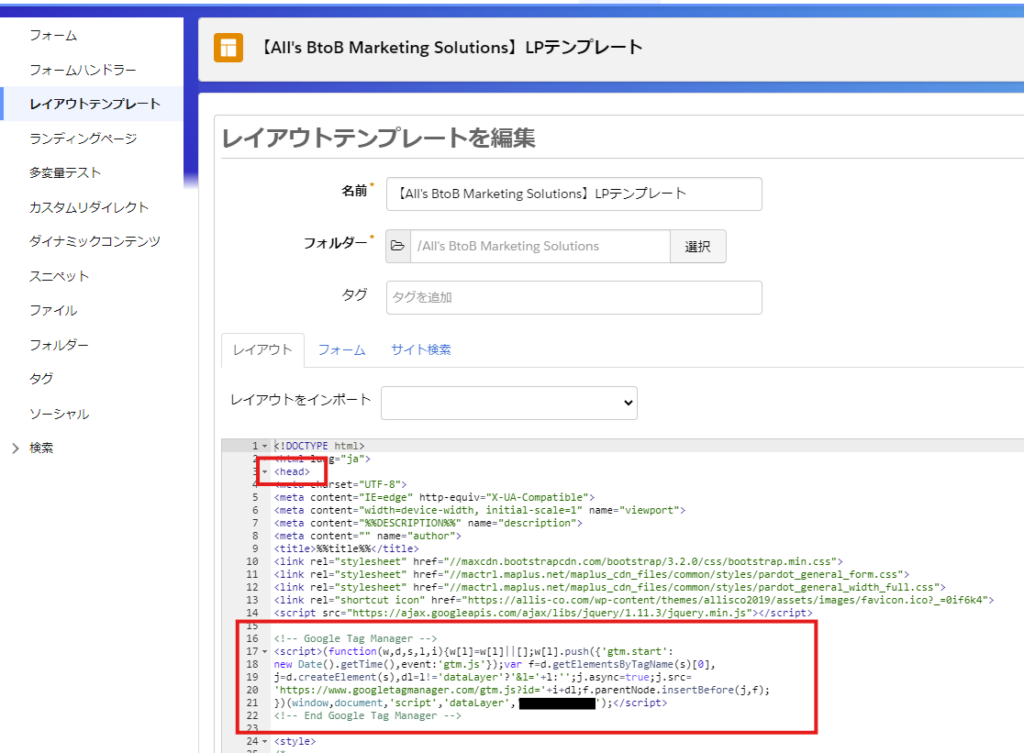Click the Google Tag Manager comment on line 16
This screenshot has width=1024, height=753.
[x=341, y=638]
